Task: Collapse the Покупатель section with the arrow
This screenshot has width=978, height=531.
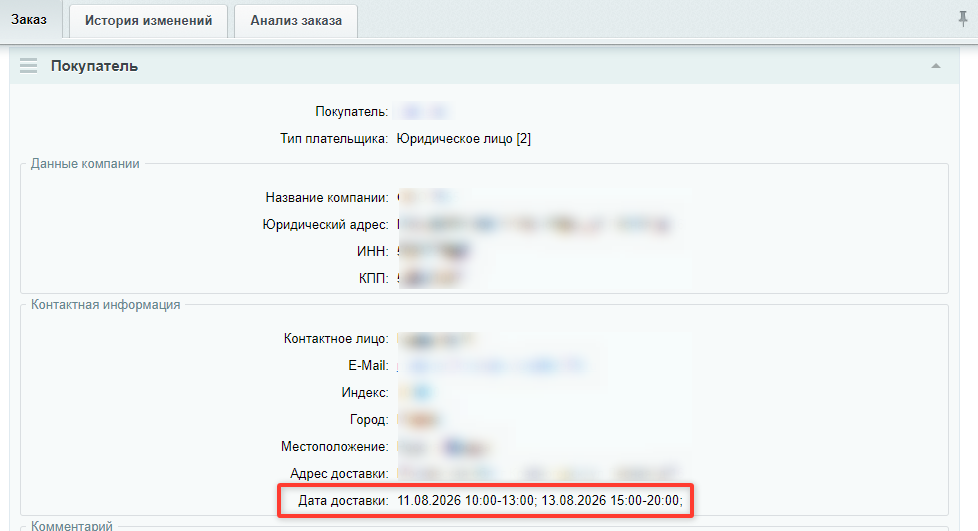Action: (936, 66)
